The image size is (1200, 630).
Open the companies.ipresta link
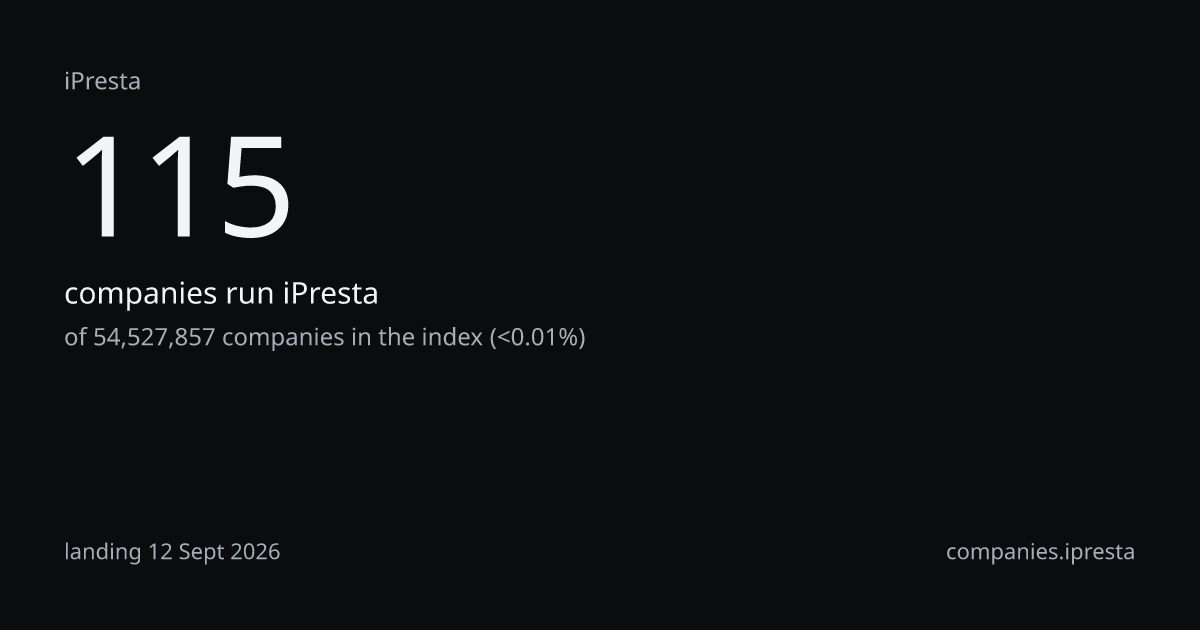pyautogui.click(x=1040, y=552)
